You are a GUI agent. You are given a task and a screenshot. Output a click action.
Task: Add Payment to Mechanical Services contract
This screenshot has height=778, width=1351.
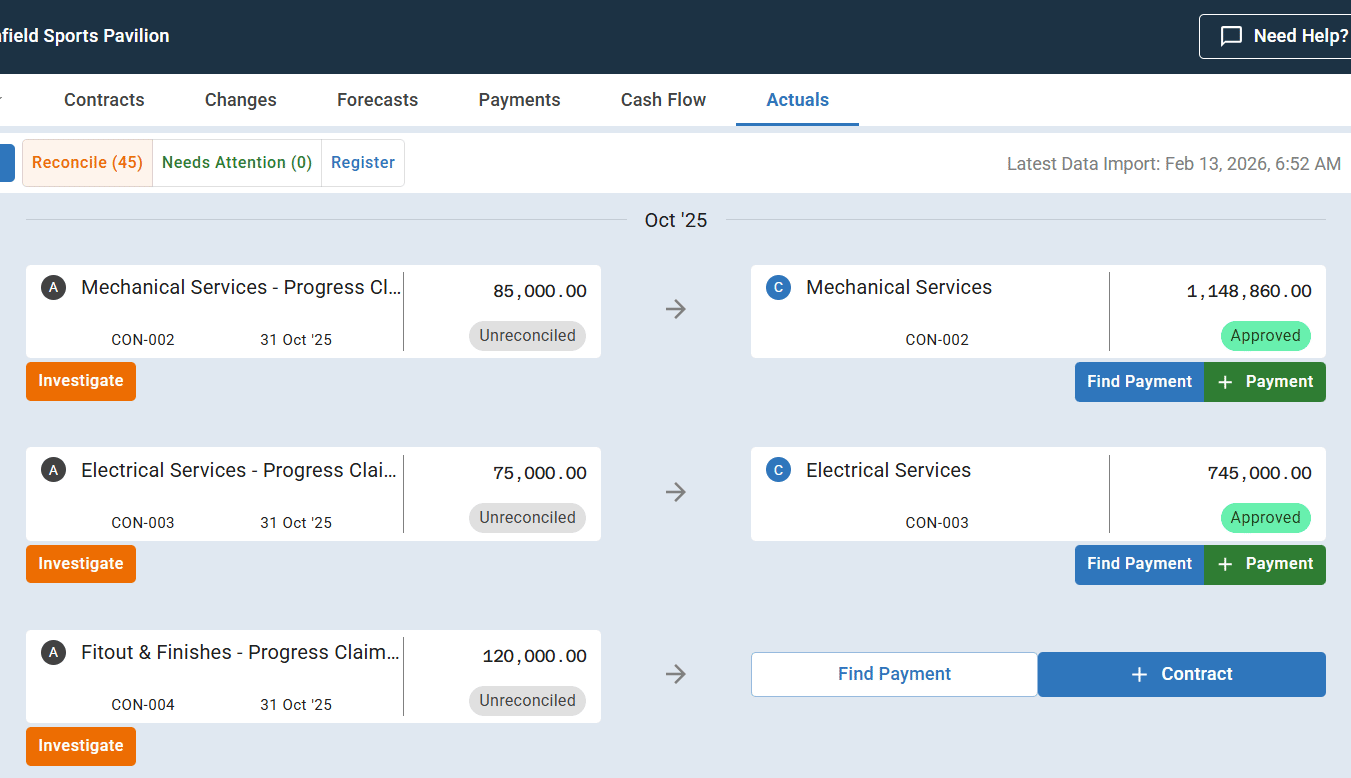tap(1265, 382)
